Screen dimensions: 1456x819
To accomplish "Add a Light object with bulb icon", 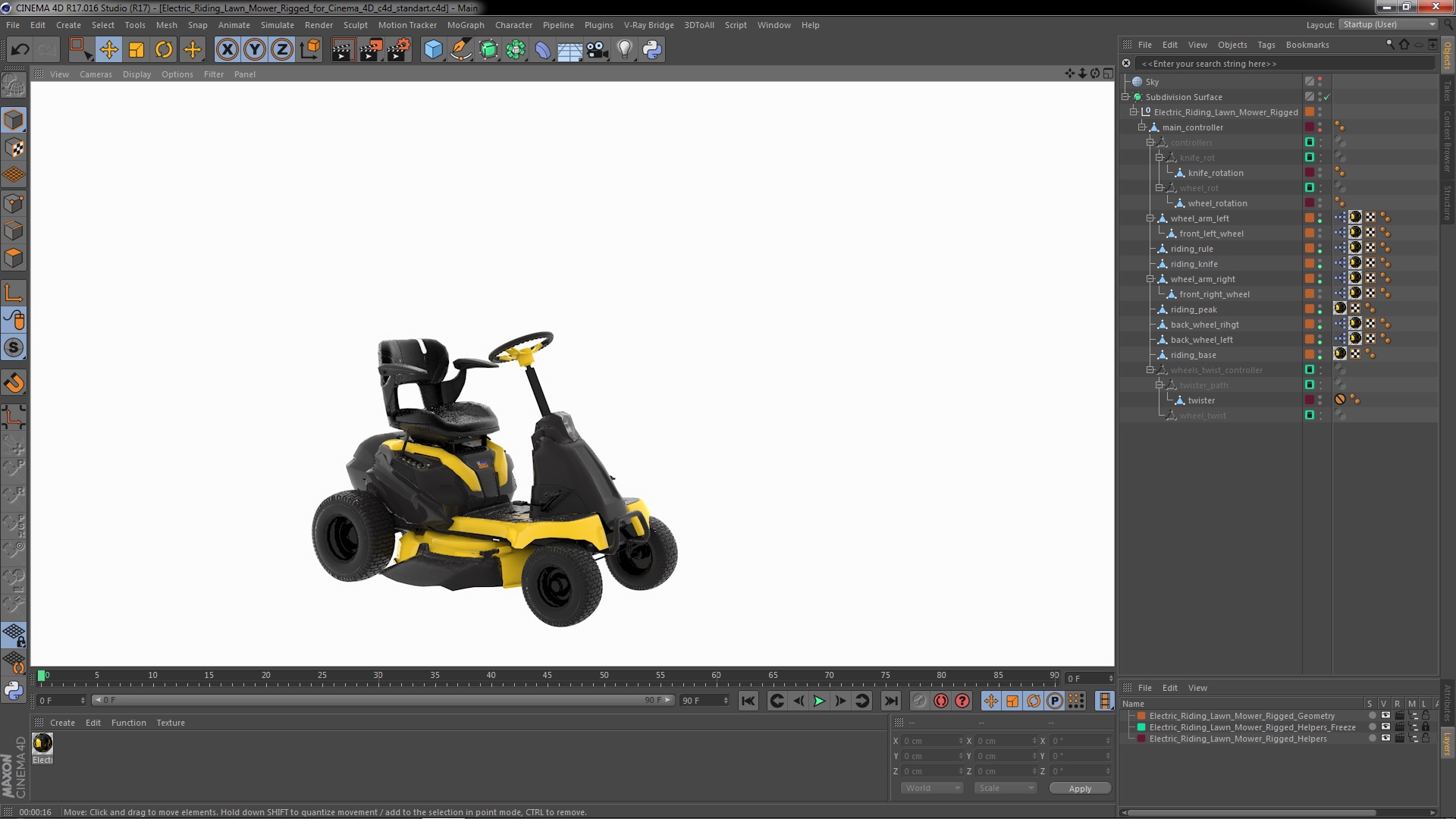I will pyautogui.click(x=624, y=50).
